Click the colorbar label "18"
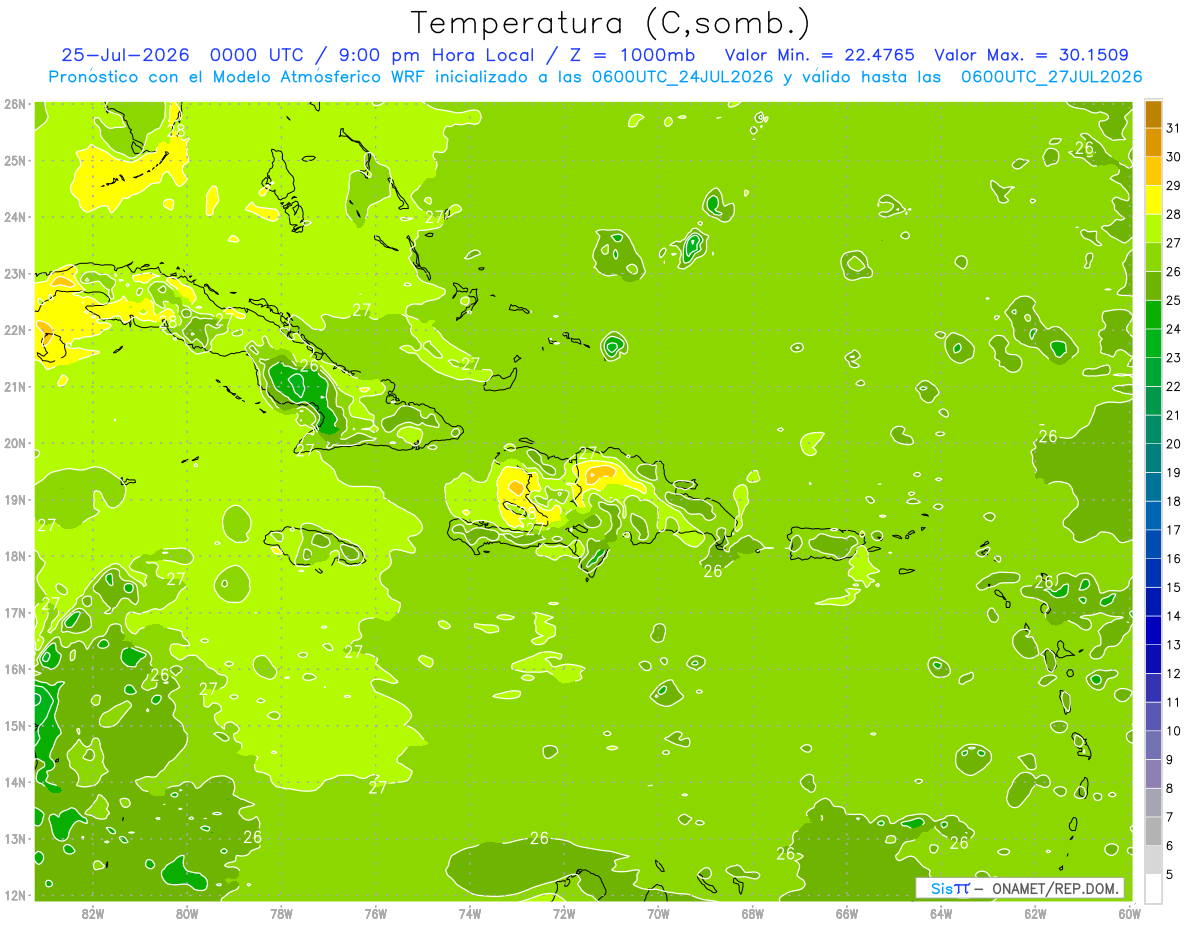This screenshot has width=1200, height=927. pyautogui.click(x=1174, y=501)
